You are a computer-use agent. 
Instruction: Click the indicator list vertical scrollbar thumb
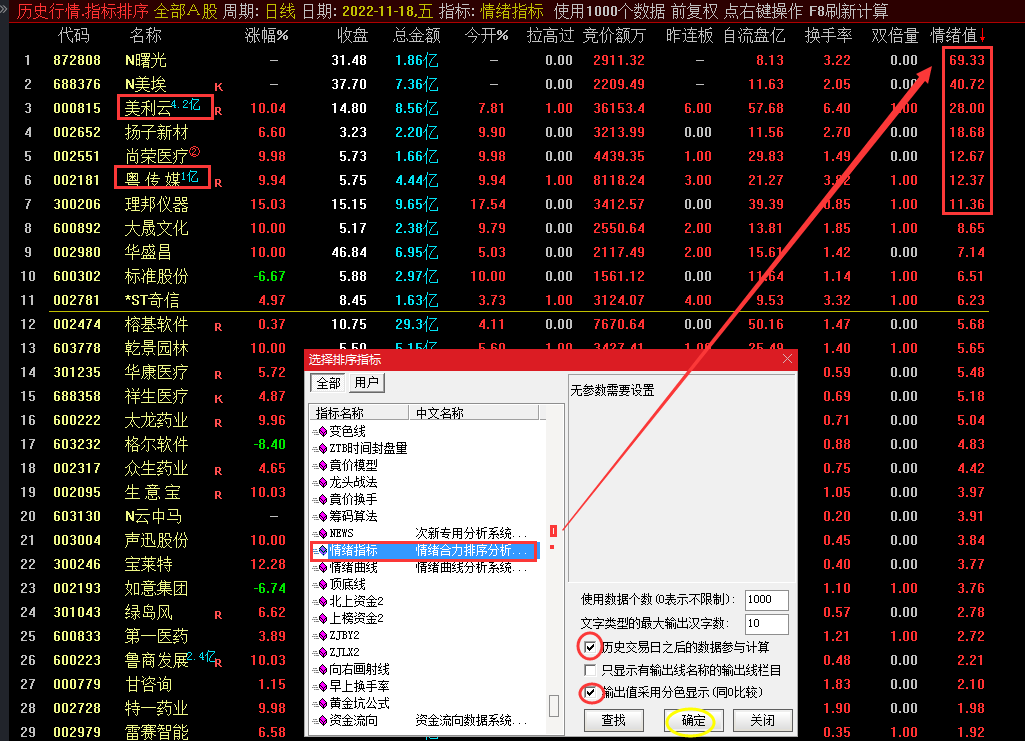tap(554, 706)
